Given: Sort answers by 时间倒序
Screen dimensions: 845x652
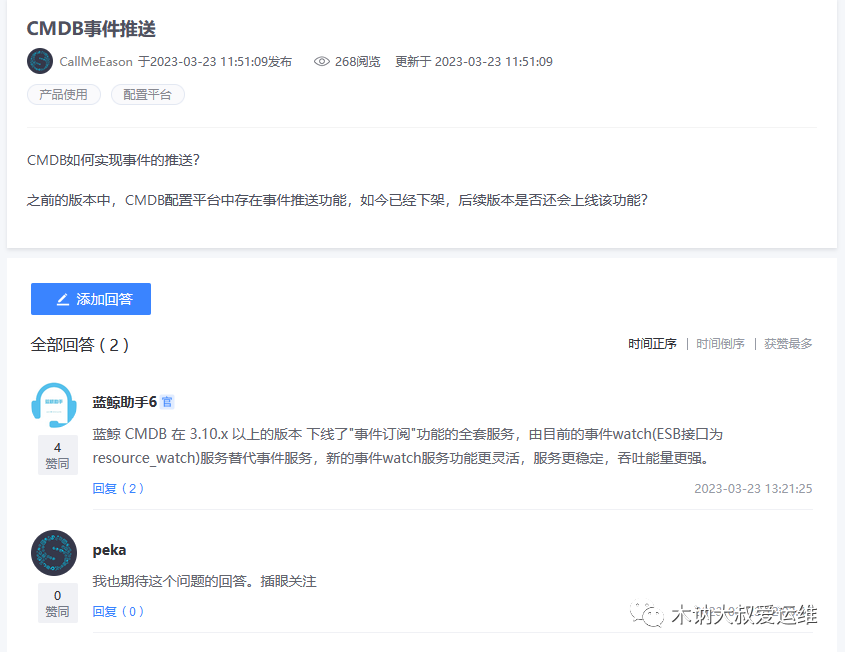Looking at the screenshot, I should 721,344.
